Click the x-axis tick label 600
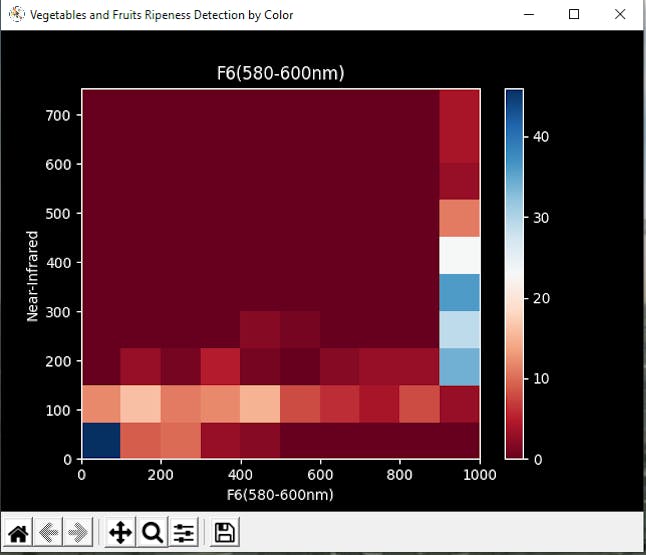 pyautogui.click(x=320, y=475)
